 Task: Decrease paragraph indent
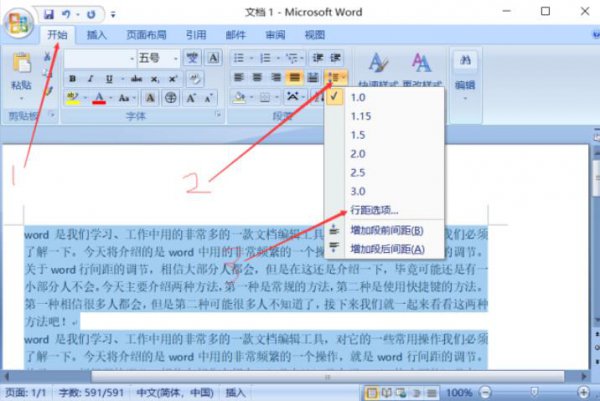click(318, 58)
